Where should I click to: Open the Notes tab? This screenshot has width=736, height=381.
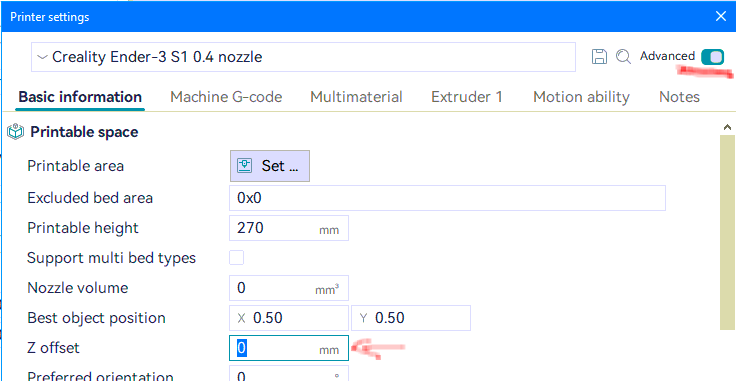click(x=679, y=97)
